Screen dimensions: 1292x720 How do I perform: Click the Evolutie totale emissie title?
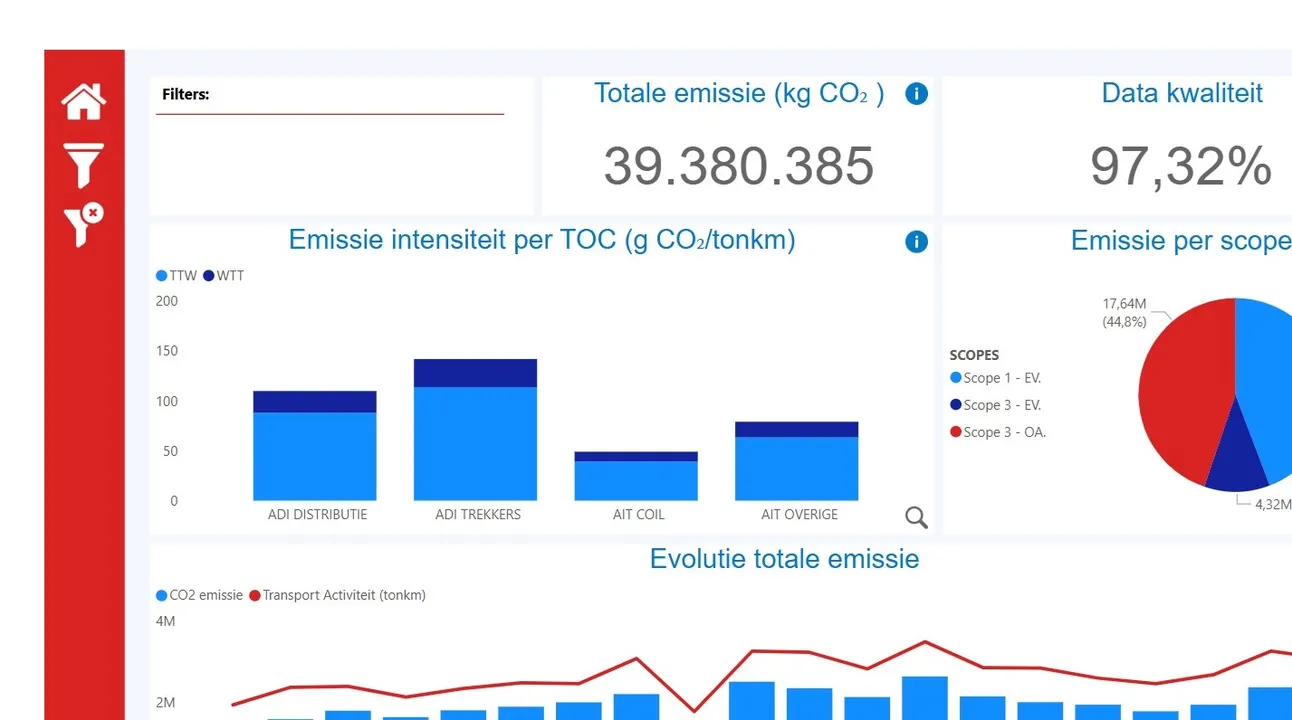784,558
